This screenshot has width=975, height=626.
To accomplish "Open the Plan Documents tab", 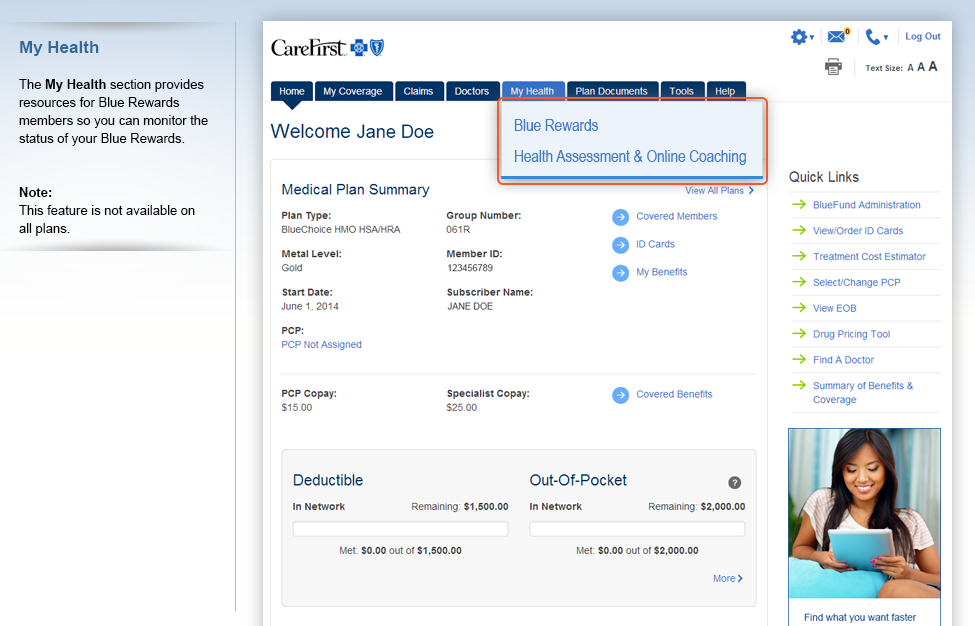I will pos(611,91).
